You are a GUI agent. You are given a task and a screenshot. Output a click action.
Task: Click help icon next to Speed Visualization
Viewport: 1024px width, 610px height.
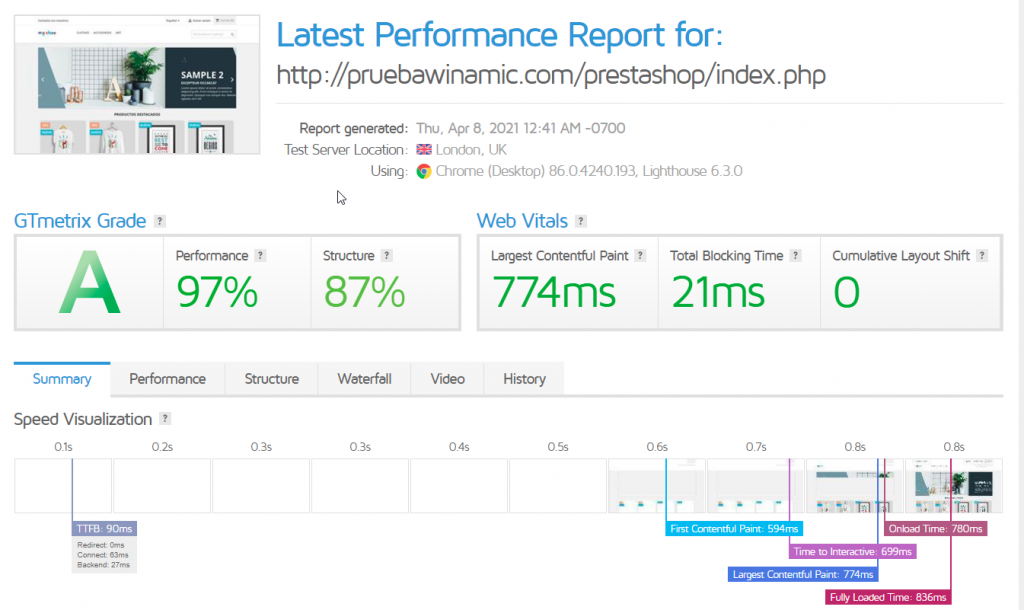(x=166, y=419)
